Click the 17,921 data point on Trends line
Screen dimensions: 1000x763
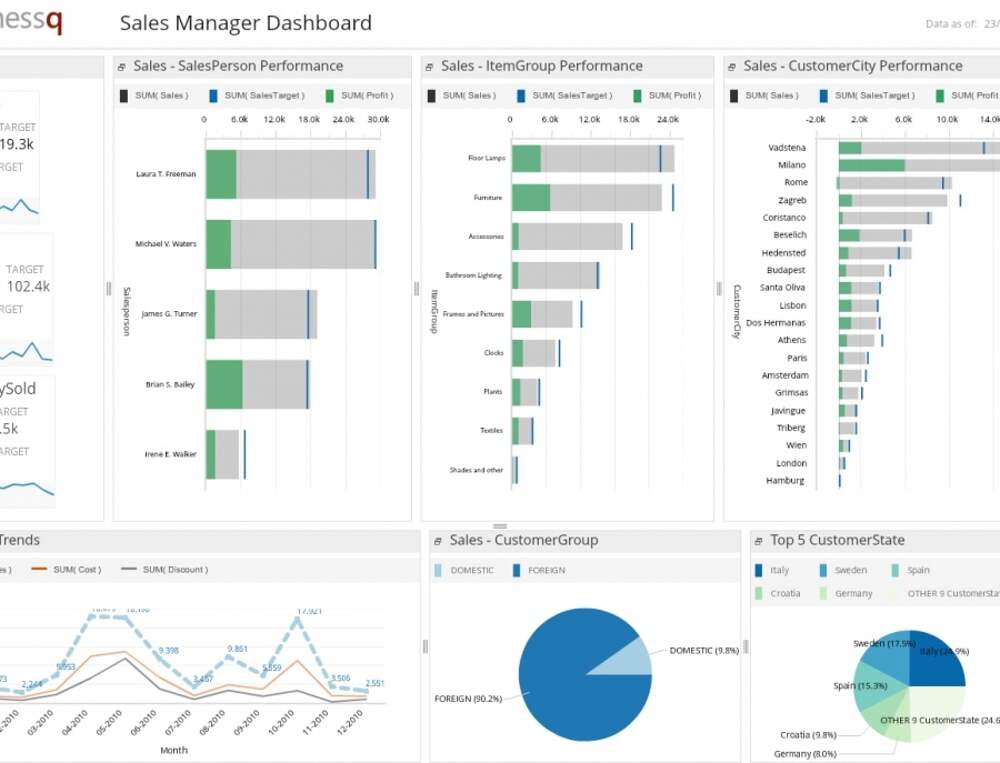296,620
